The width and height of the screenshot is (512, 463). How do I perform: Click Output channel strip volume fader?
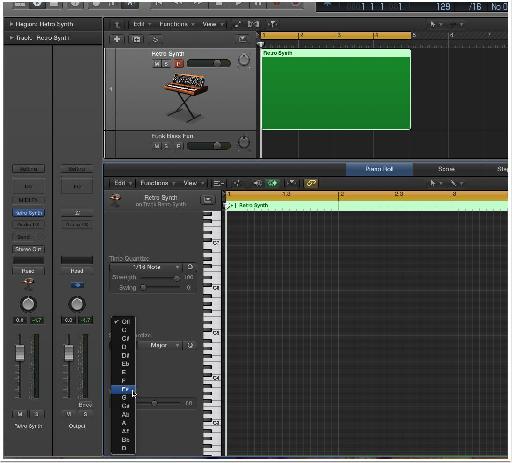[69, 353]
